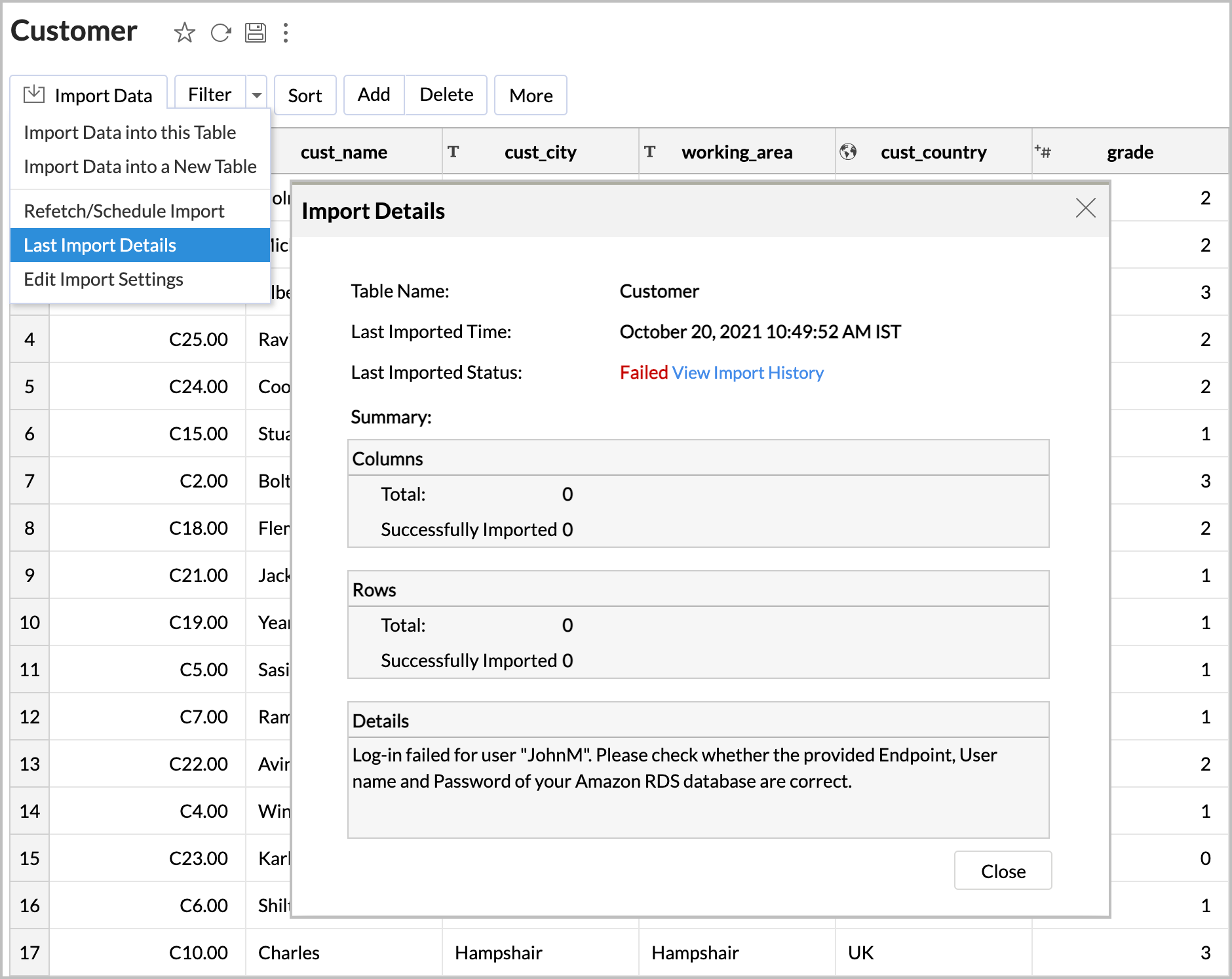This screenshot has width=1232, height=979.
Task: Select row 17 for customer Charles
Action: pyautogui.click(x=29, y=952)
